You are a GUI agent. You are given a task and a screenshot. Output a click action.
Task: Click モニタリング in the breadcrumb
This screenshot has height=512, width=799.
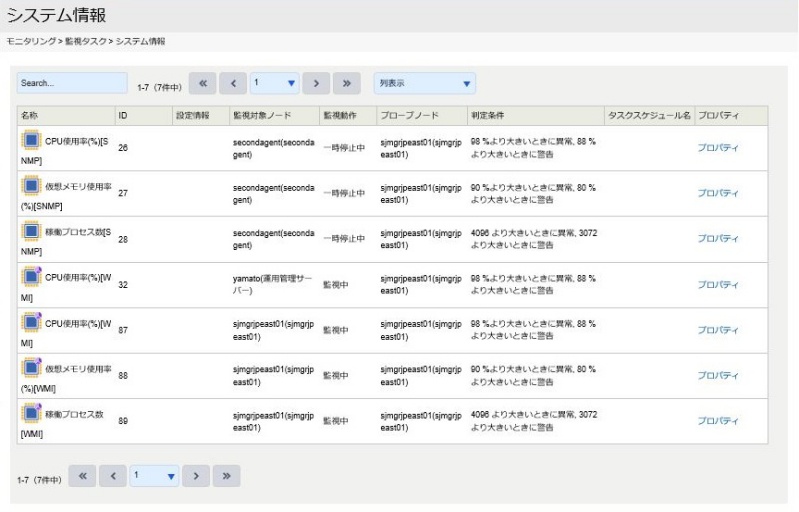point(31,41)
